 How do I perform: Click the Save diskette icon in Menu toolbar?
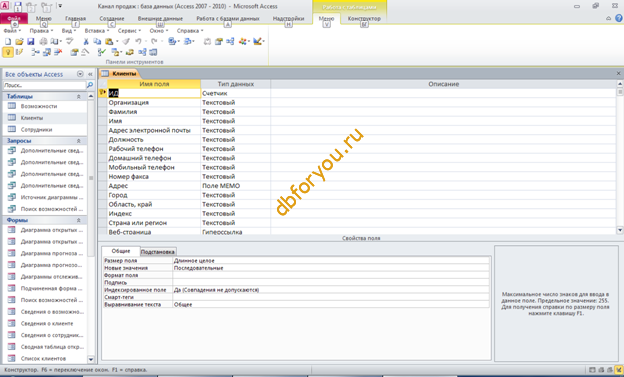pyautogui.click(x=31, y=41)
